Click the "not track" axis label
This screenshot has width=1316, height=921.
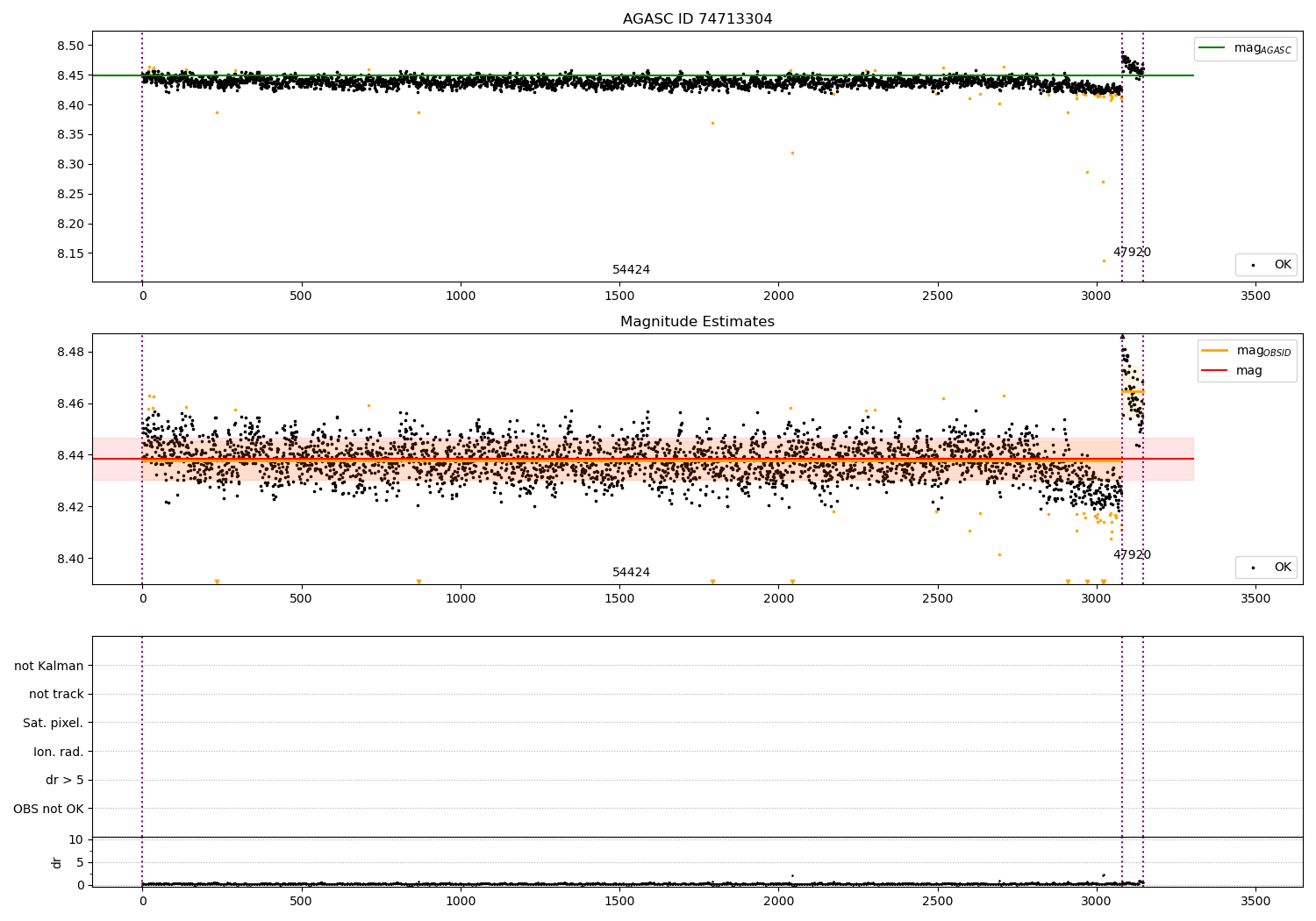click(56, 694)
